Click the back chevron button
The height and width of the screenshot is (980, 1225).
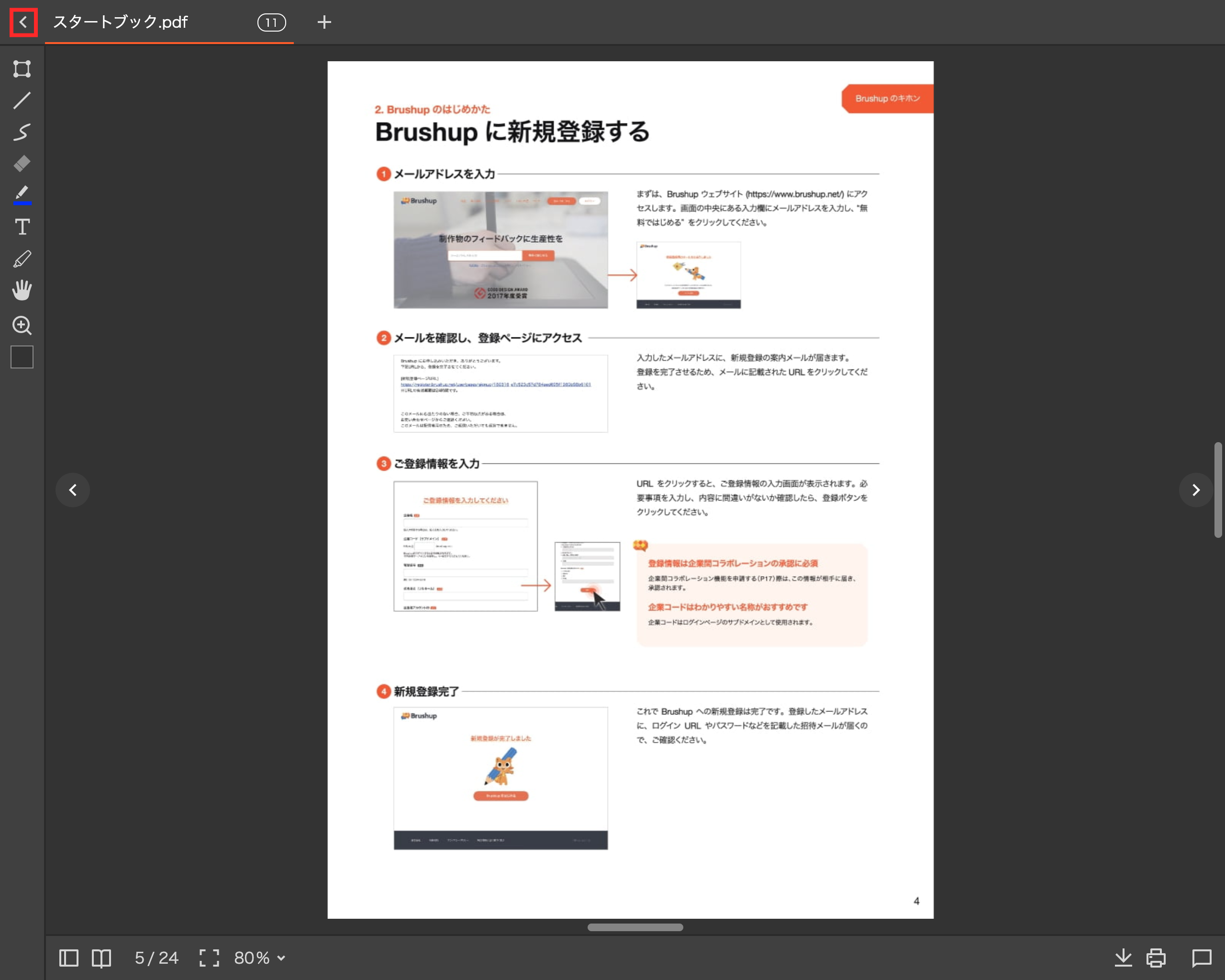pos(23,22)
